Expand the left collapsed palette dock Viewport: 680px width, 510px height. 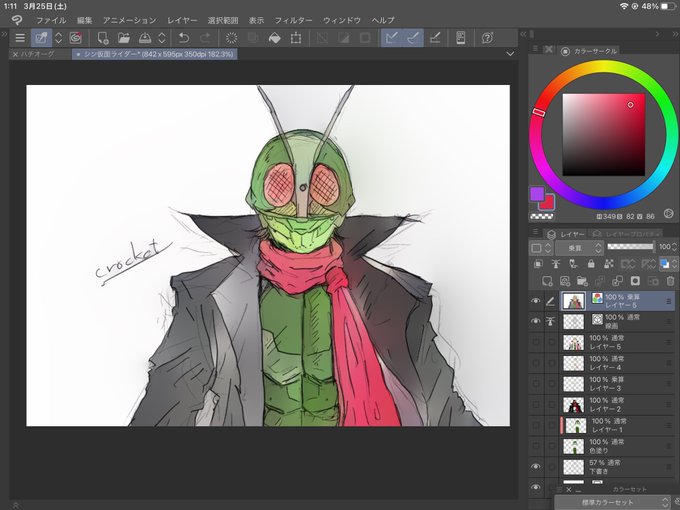click(x=4, y=34)
